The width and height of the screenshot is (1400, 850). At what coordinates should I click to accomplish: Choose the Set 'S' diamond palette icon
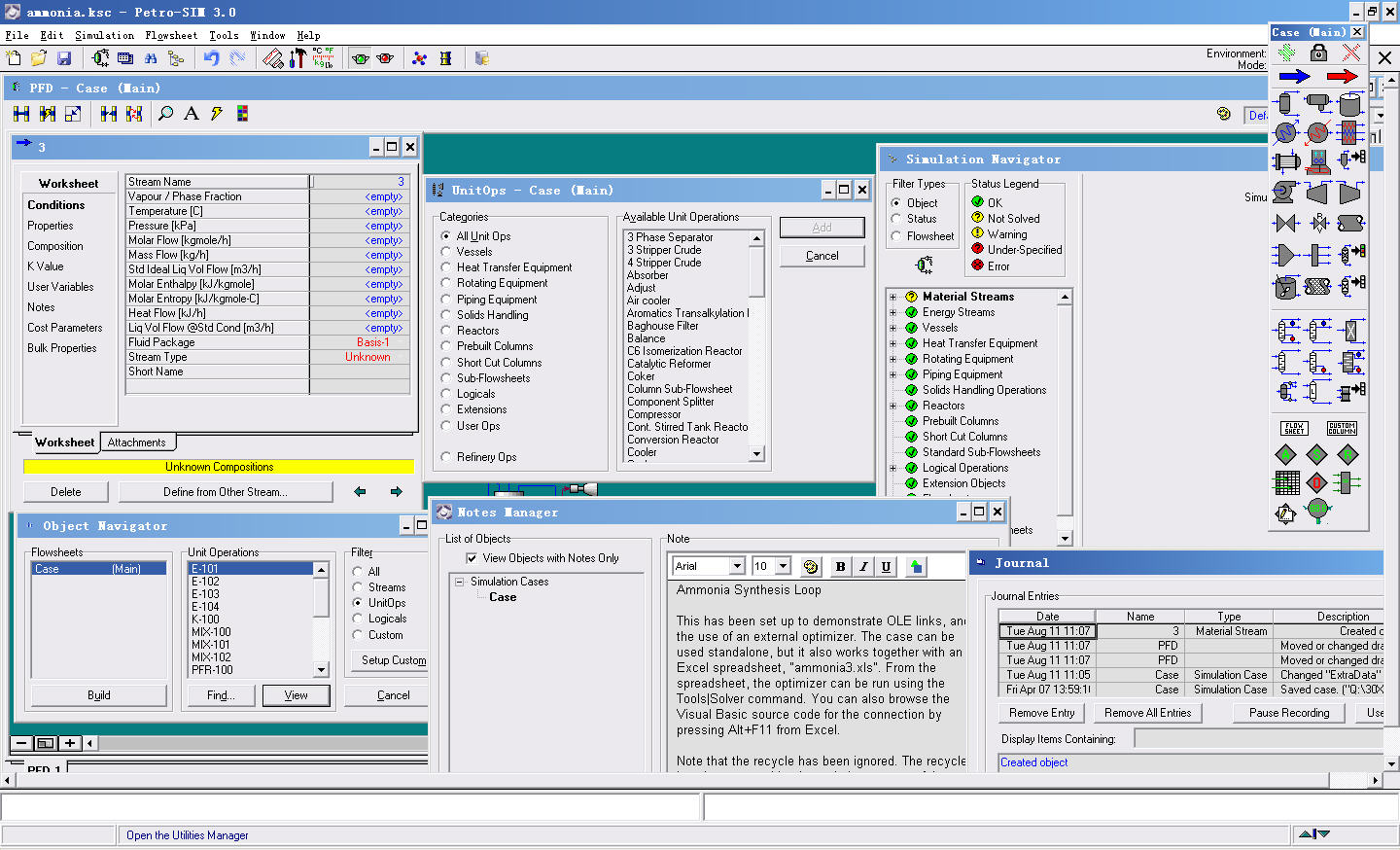coord(1317,454)
